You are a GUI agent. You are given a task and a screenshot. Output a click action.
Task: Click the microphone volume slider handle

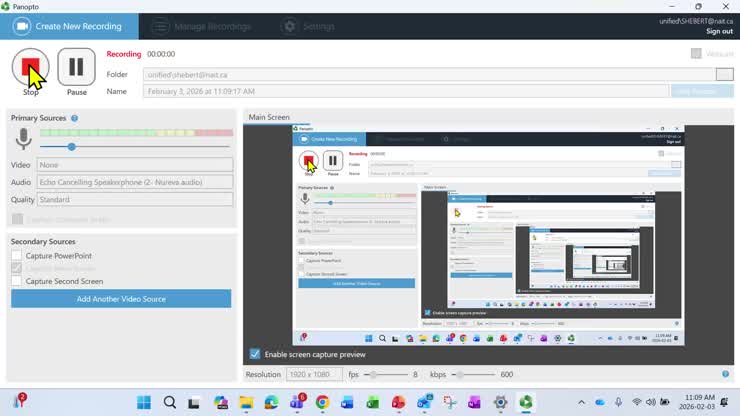tap(71, 147)
